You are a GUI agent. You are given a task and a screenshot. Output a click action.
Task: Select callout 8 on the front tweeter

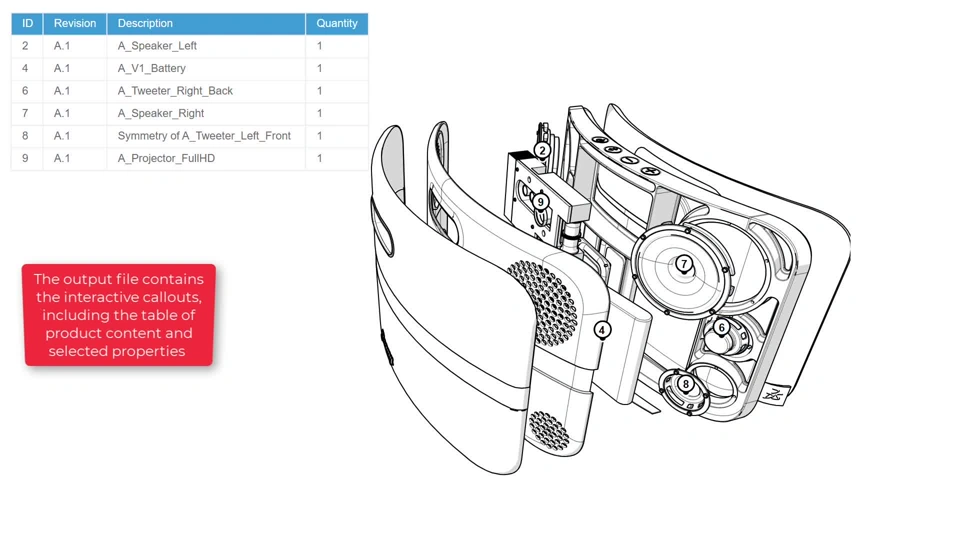(686, 384)
